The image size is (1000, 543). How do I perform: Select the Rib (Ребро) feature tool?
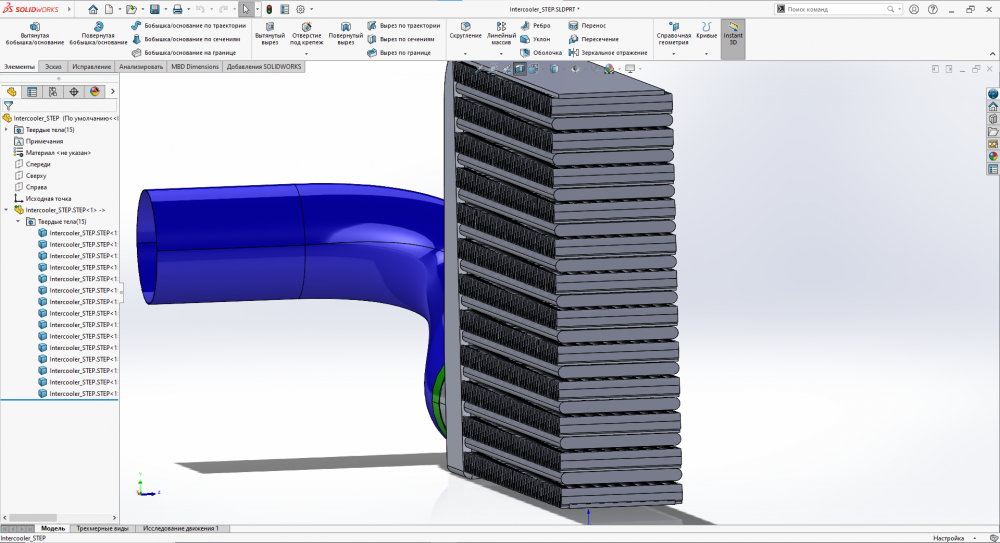click(x=536, y=26)
